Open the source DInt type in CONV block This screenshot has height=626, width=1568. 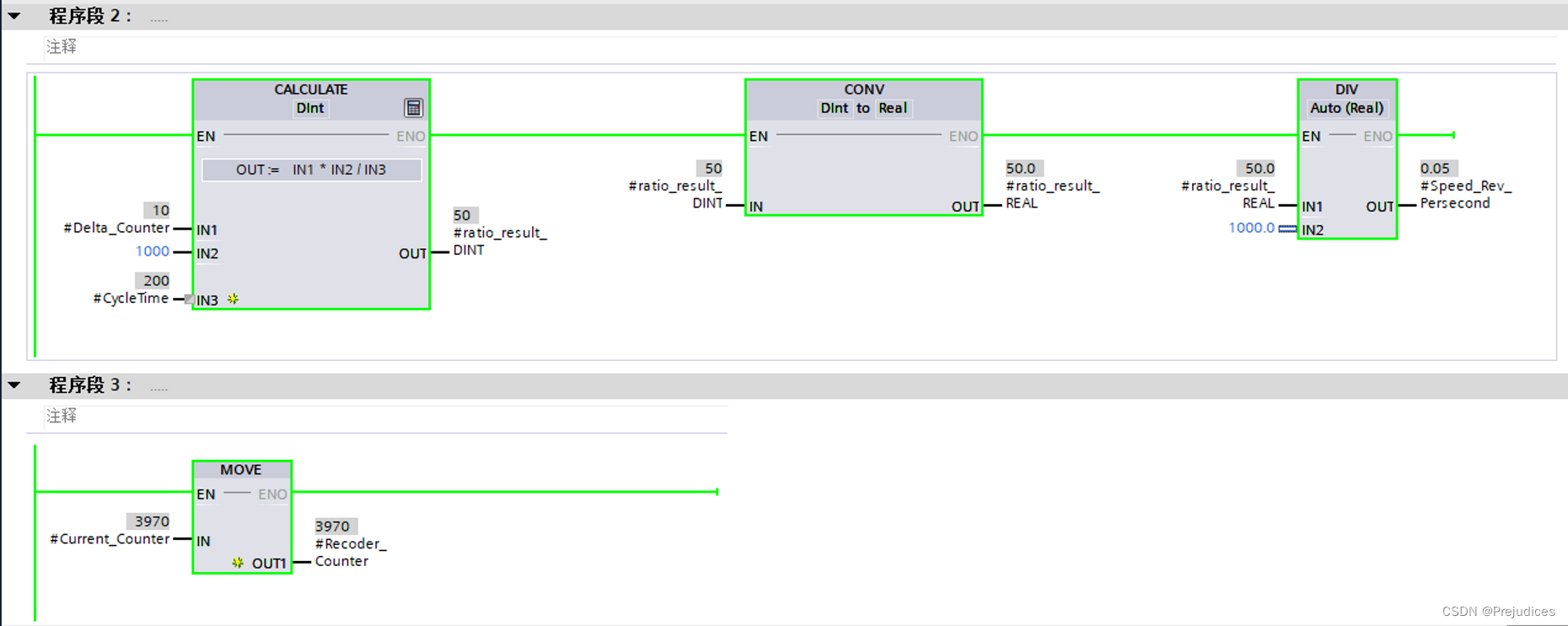pos(835,108)
